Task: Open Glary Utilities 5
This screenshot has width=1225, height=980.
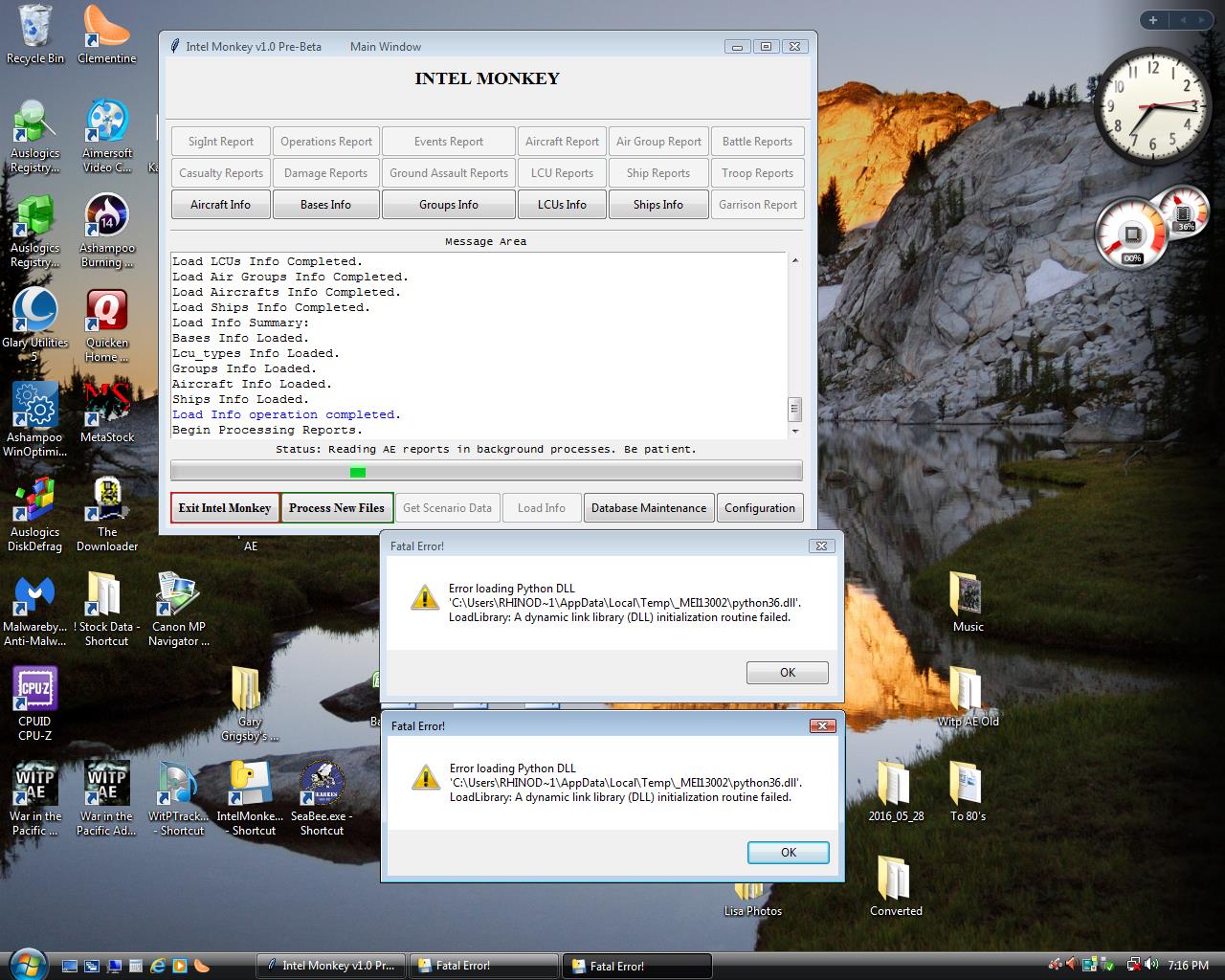Action: tap(35, 311)
